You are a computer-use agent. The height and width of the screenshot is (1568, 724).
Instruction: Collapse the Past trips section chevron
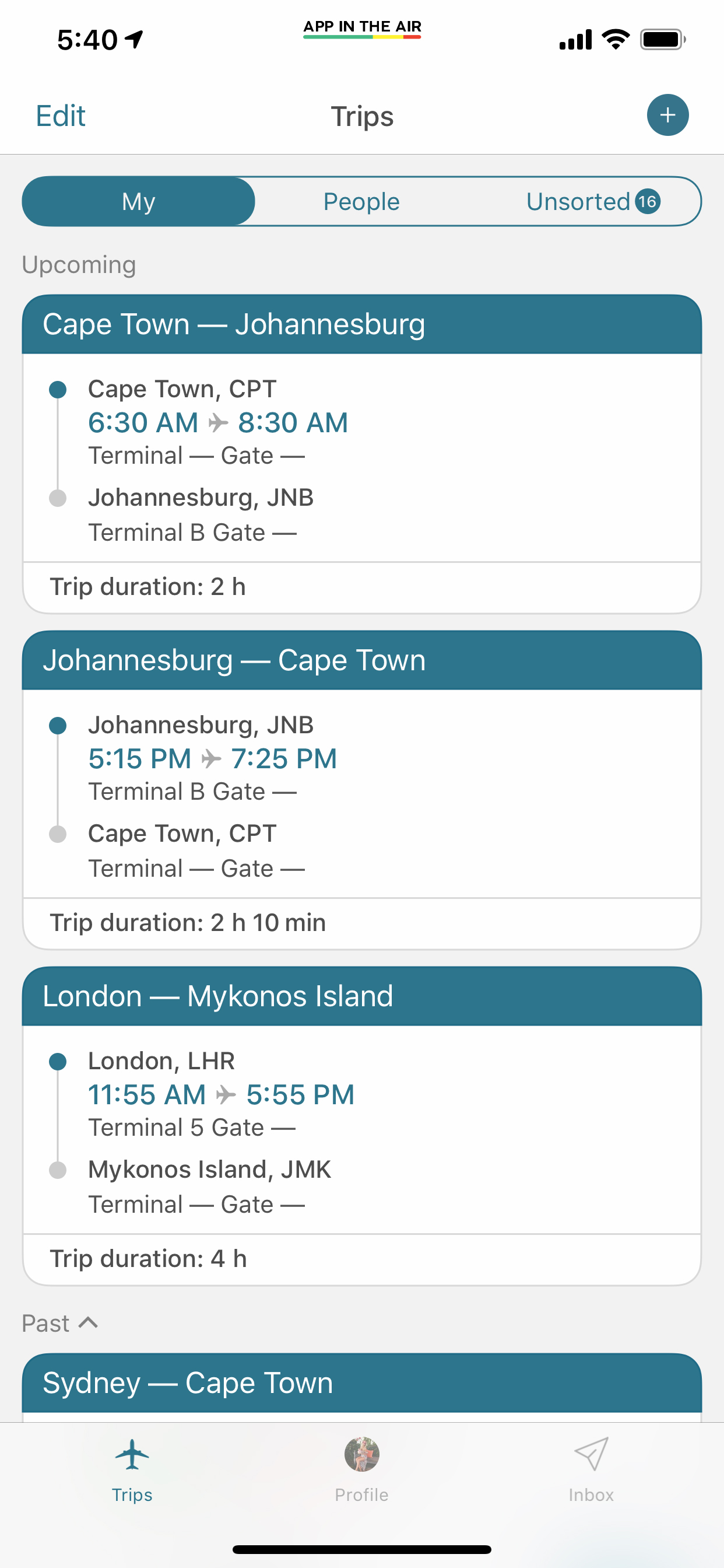click(x=89, y=1322)
